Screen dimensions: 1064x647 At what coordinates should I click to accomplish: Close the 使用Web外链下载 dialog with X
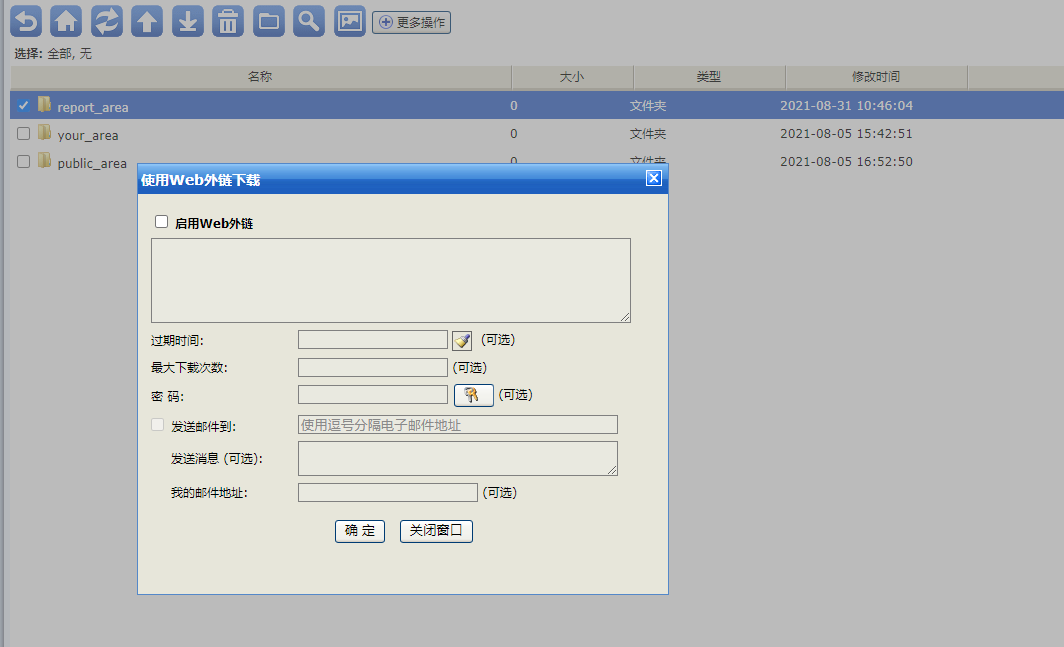click(653, 178)
